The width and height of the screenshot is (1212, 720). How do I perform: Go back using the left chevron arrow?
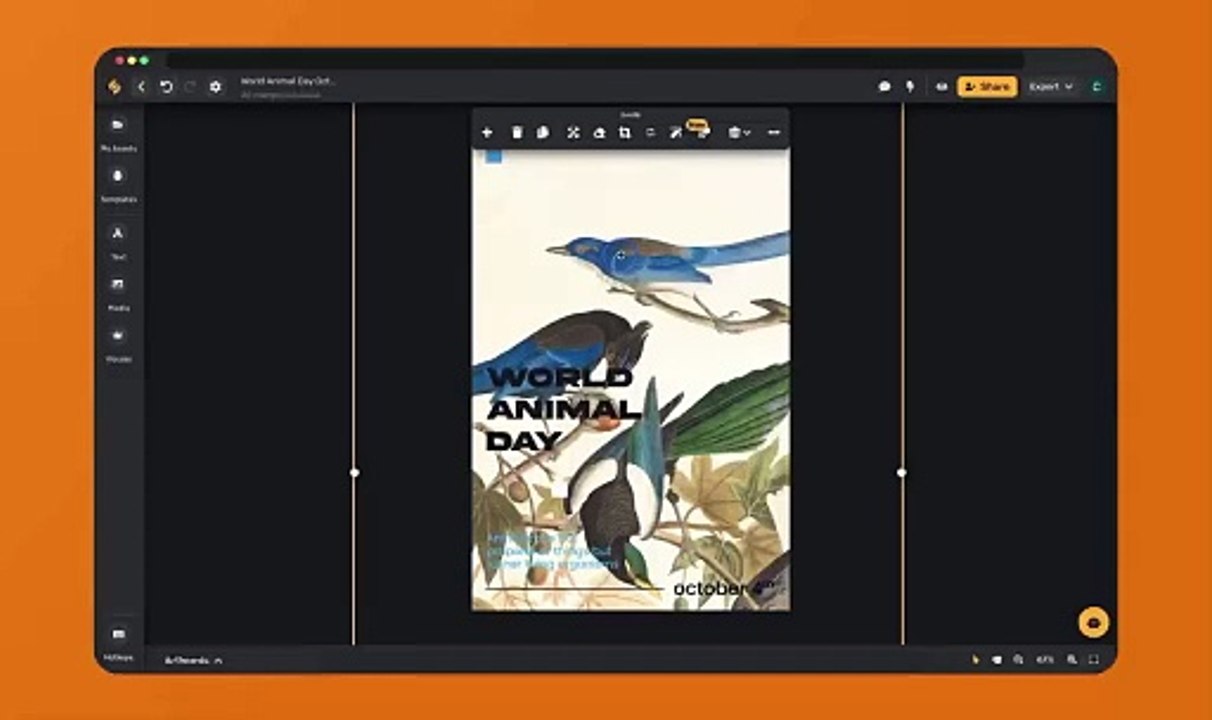coord(141,87)
